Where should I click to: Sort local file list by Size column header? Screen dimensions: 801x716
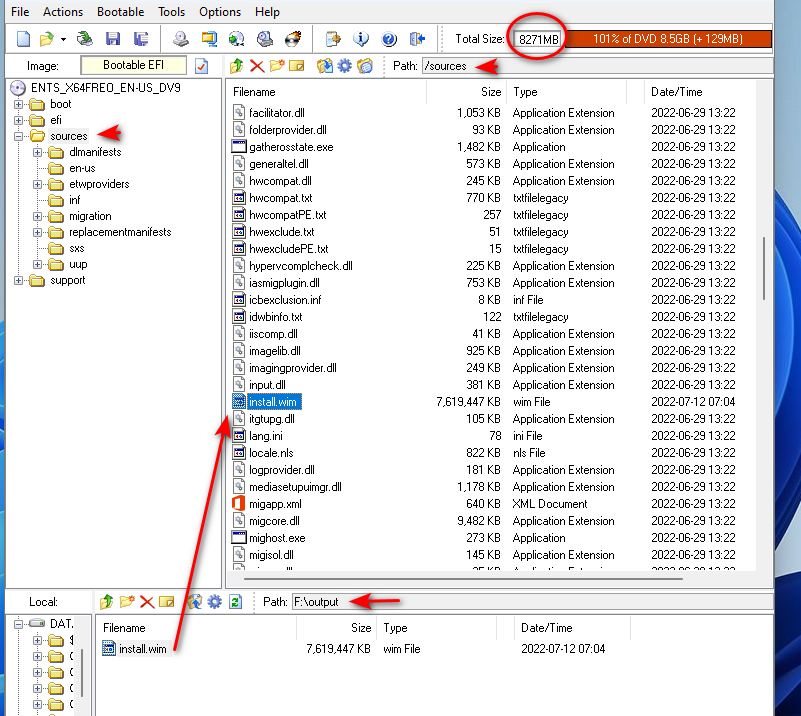(336, 628)
